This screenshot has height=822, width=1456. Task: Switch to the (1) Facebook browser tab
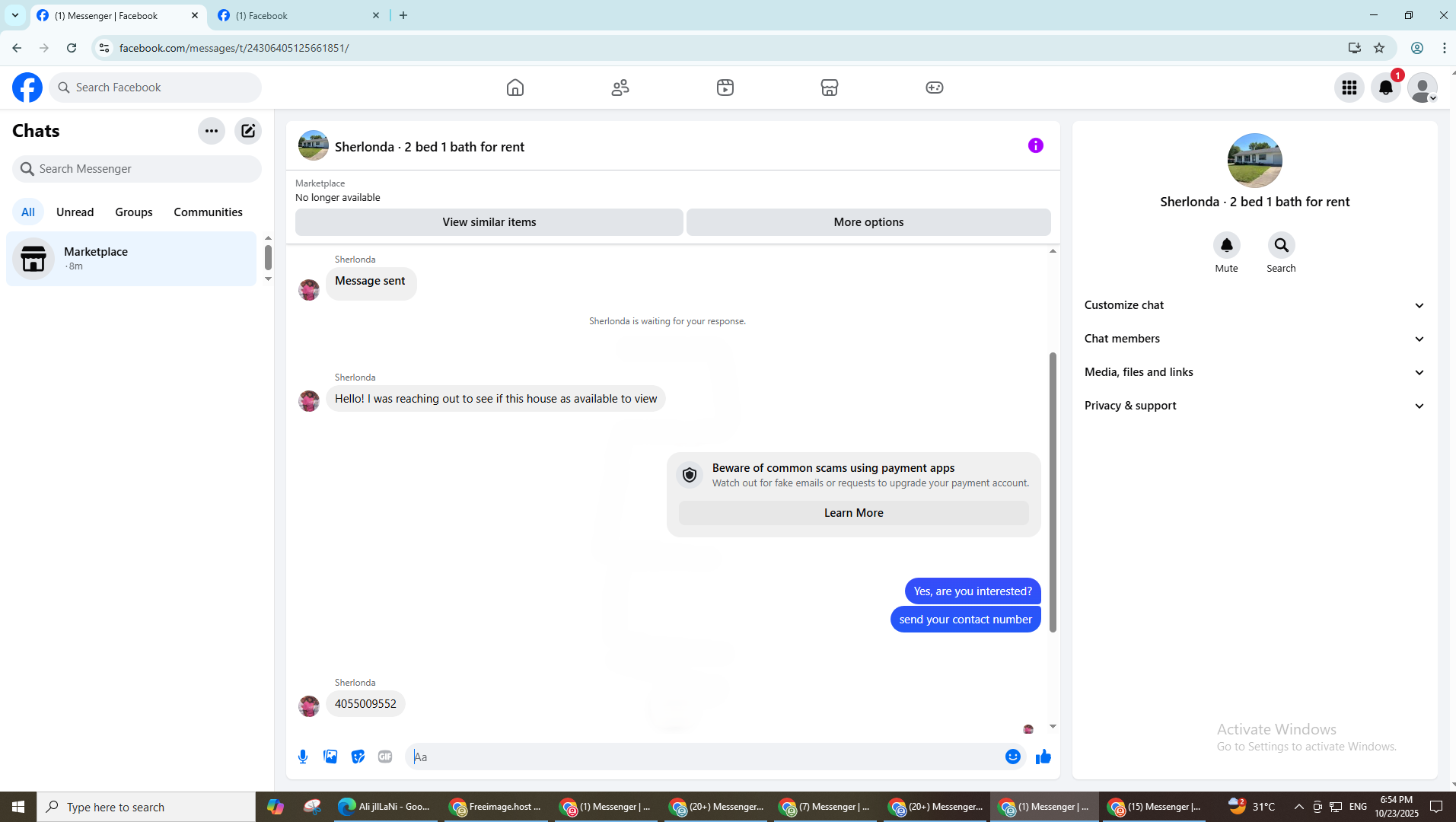pos(298,15)
